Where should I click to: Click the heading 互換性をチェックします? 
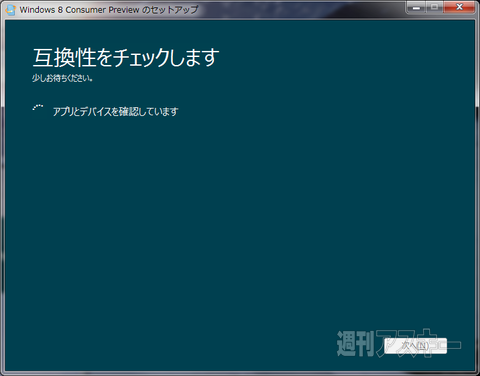[x=126, y=57]
